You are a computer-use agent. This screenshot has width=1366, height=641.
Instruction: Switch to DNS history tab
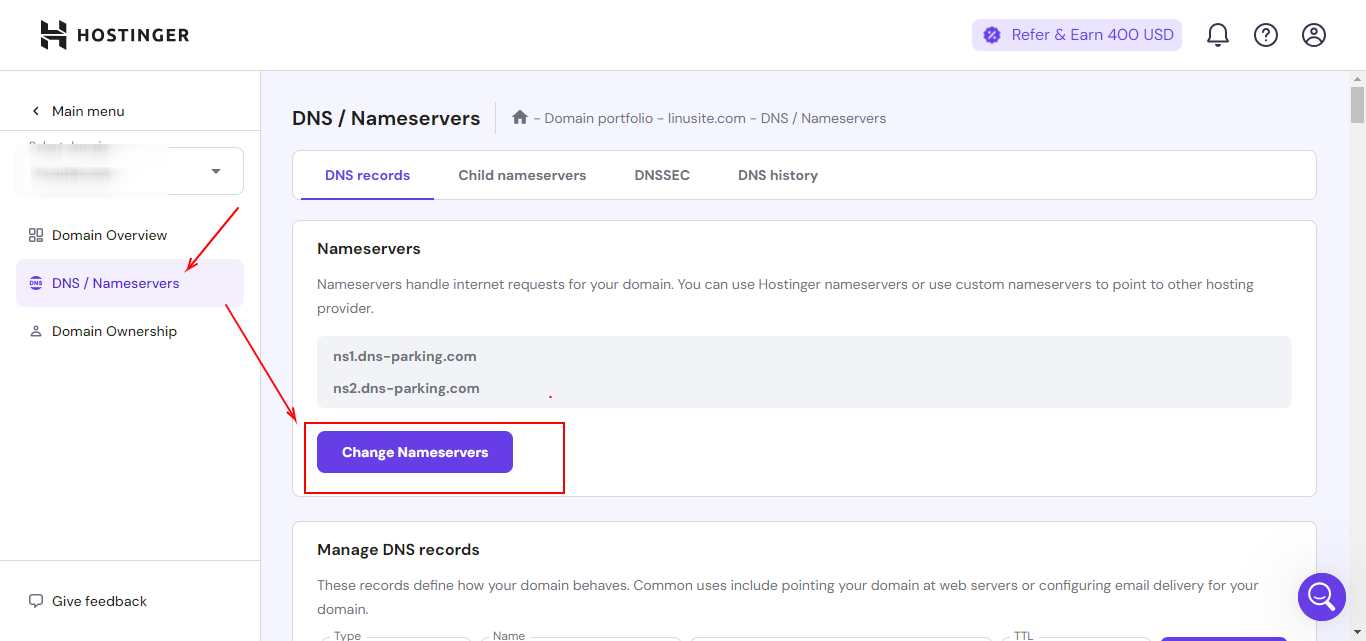click(x=778, y=175)
